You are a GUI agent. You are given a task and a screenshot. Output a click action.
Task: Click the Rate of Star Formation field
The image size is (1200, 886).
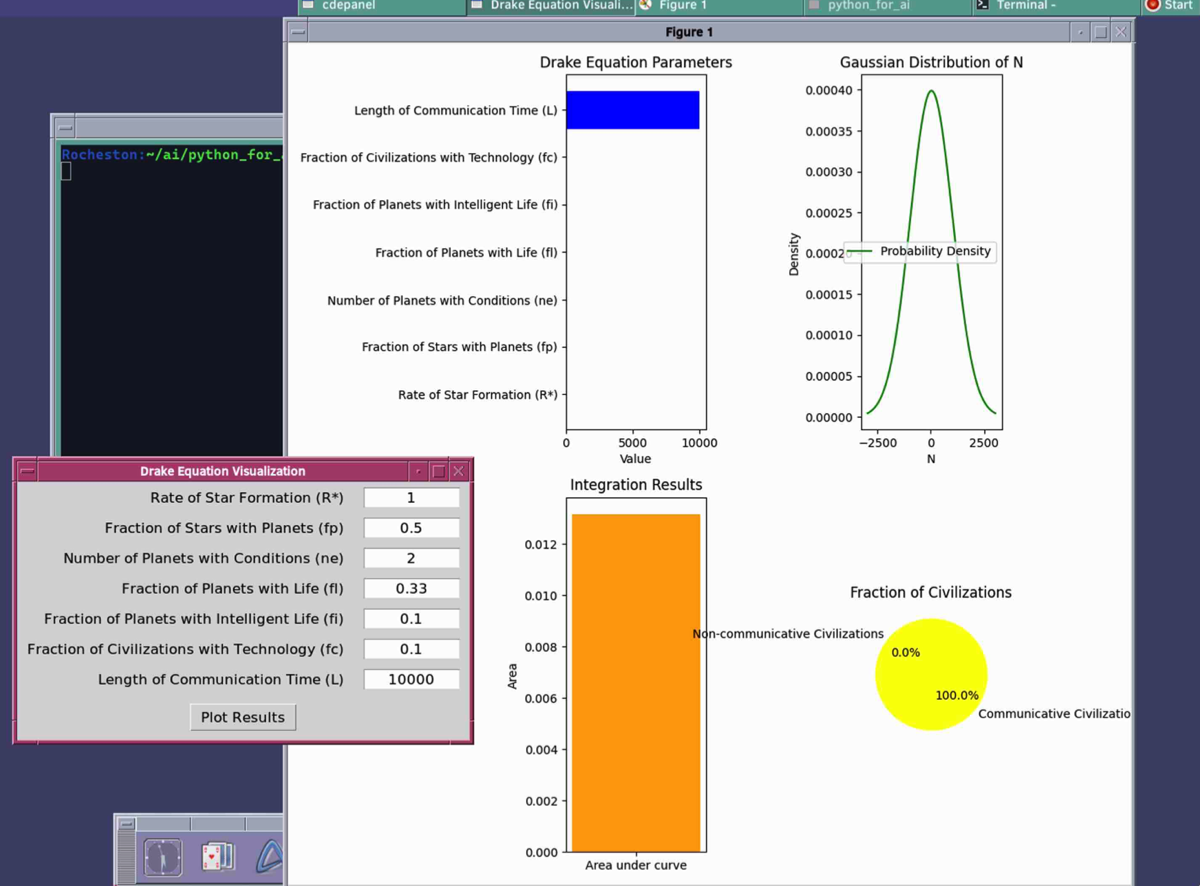411,498
